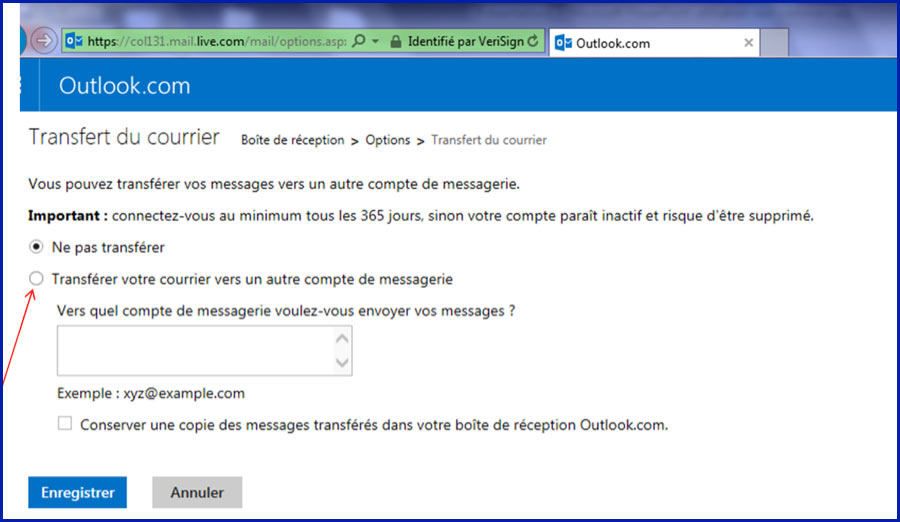Click the browser forward arrow button
Screen dimensions: 900x522
point(43,41)
